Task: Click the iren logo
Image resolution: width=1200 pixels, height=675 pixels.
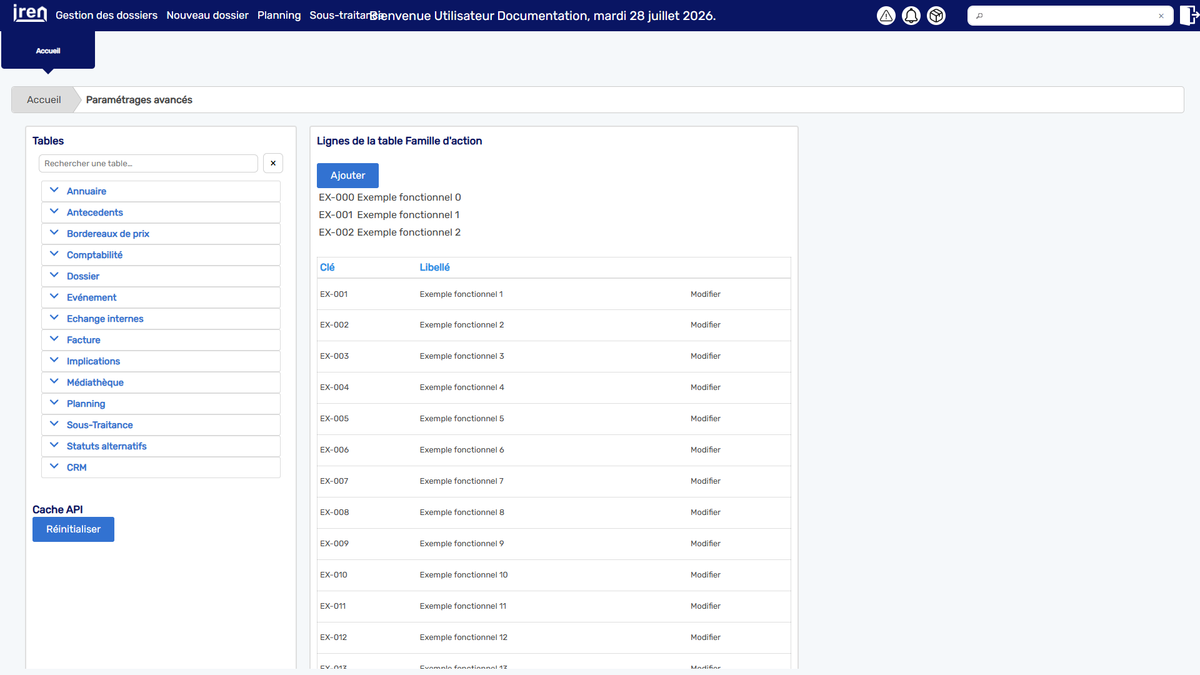Action: 30,14
